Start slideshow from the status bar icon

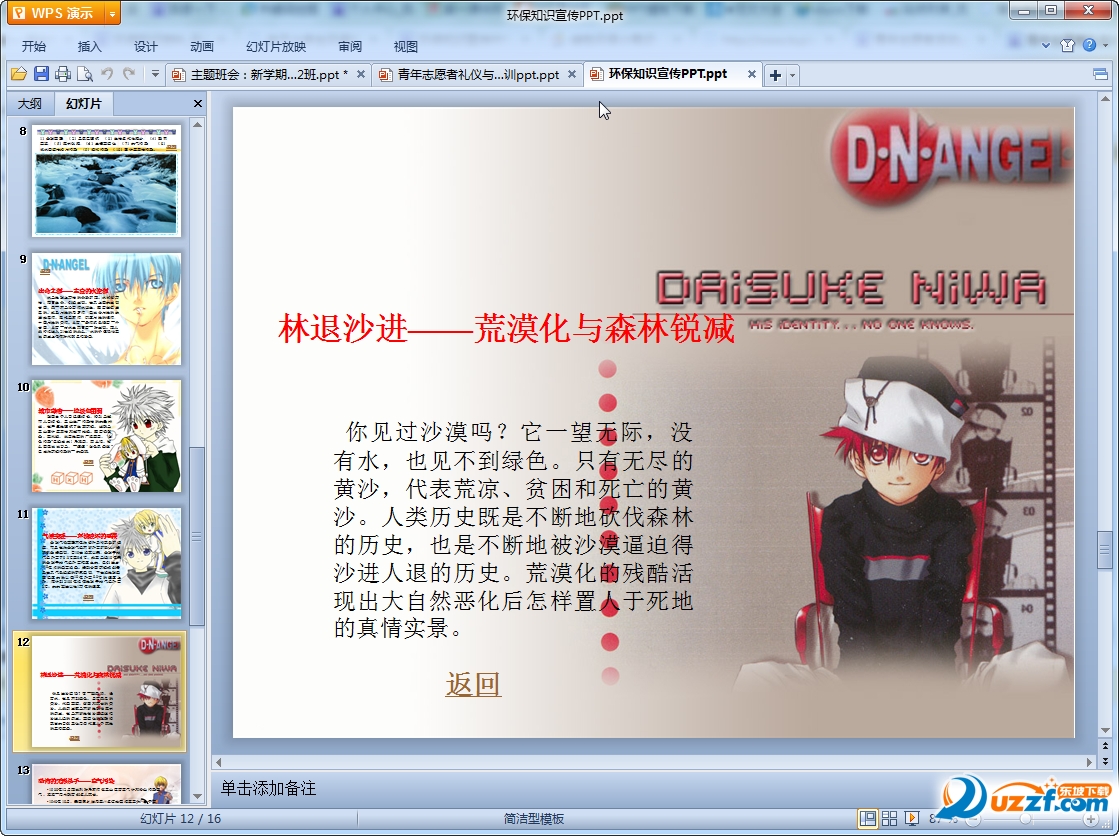[x=911, y=818]
